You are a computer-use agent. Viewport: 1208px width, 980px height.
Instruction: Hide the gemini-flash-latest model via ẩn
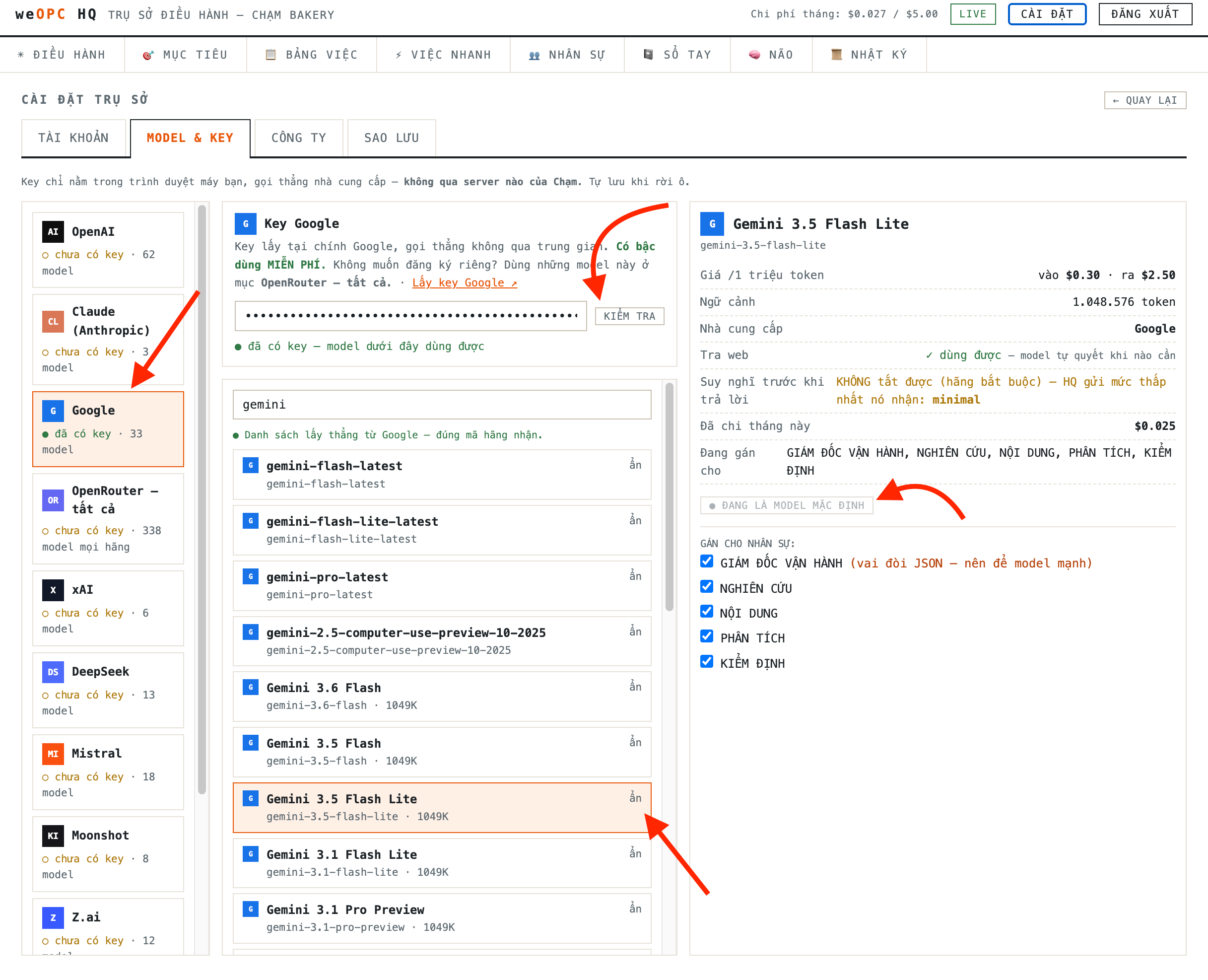pyautogui.click(x=635, y=465)
